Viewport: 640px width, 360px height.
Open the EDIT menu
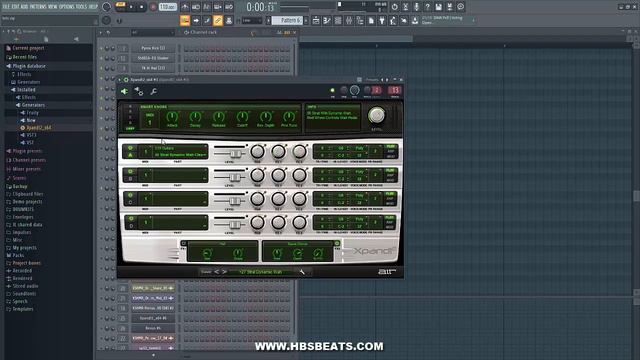[15, 7]
